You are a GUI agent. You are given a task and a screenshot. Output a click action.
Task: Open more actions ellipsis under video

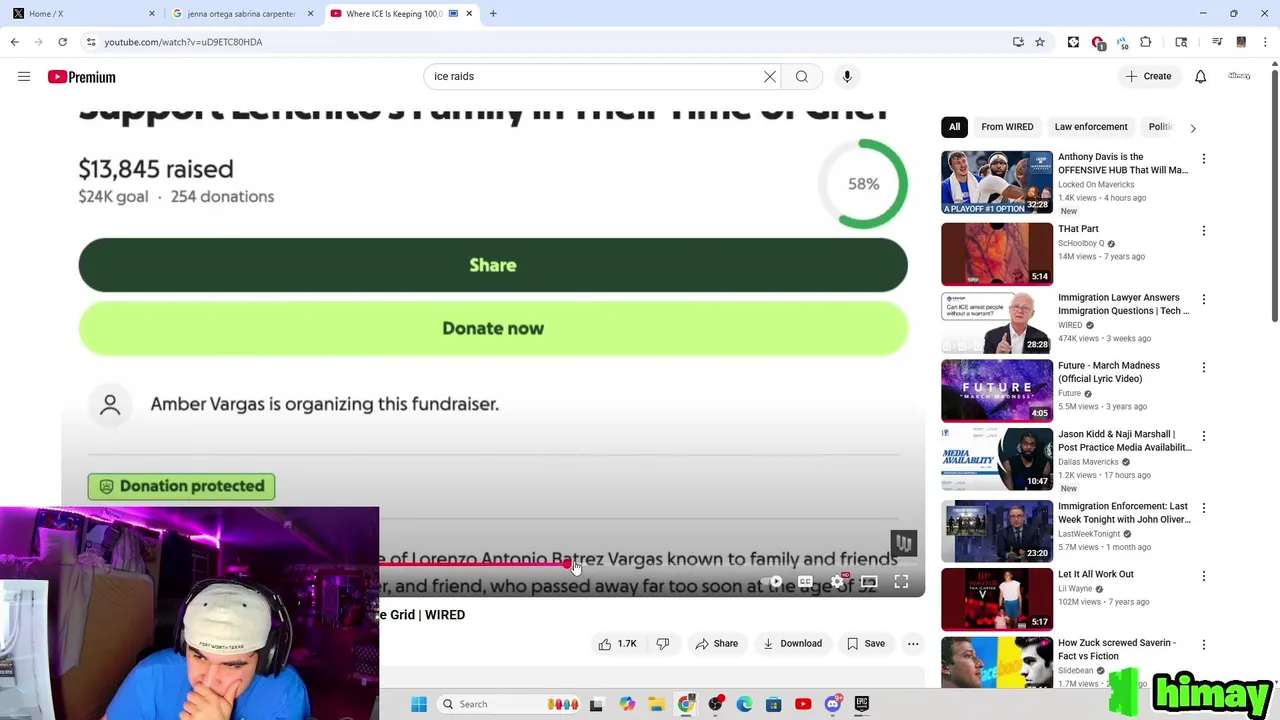coord(913,644)
